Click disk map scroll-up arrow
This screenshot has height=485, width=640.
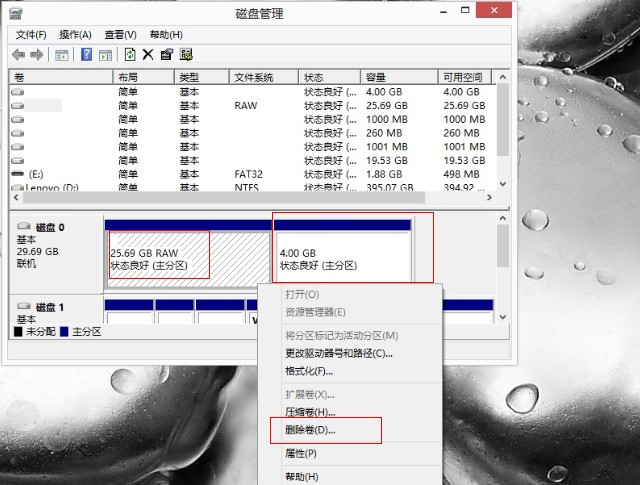pos(503,218)
